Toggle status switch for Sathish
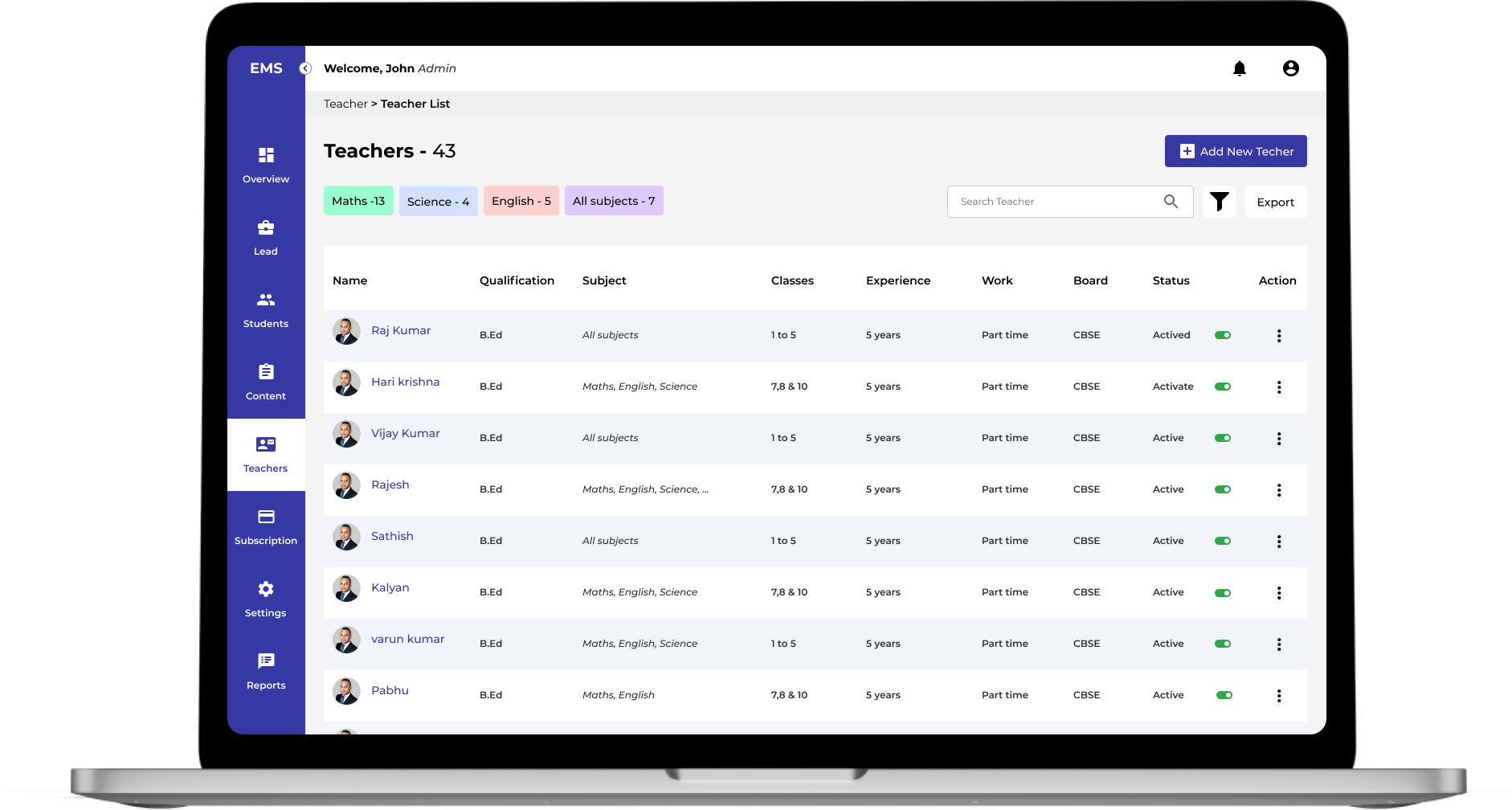Image resolution: width=1512 pixels, height=810 pixels. pos(1223,541)
